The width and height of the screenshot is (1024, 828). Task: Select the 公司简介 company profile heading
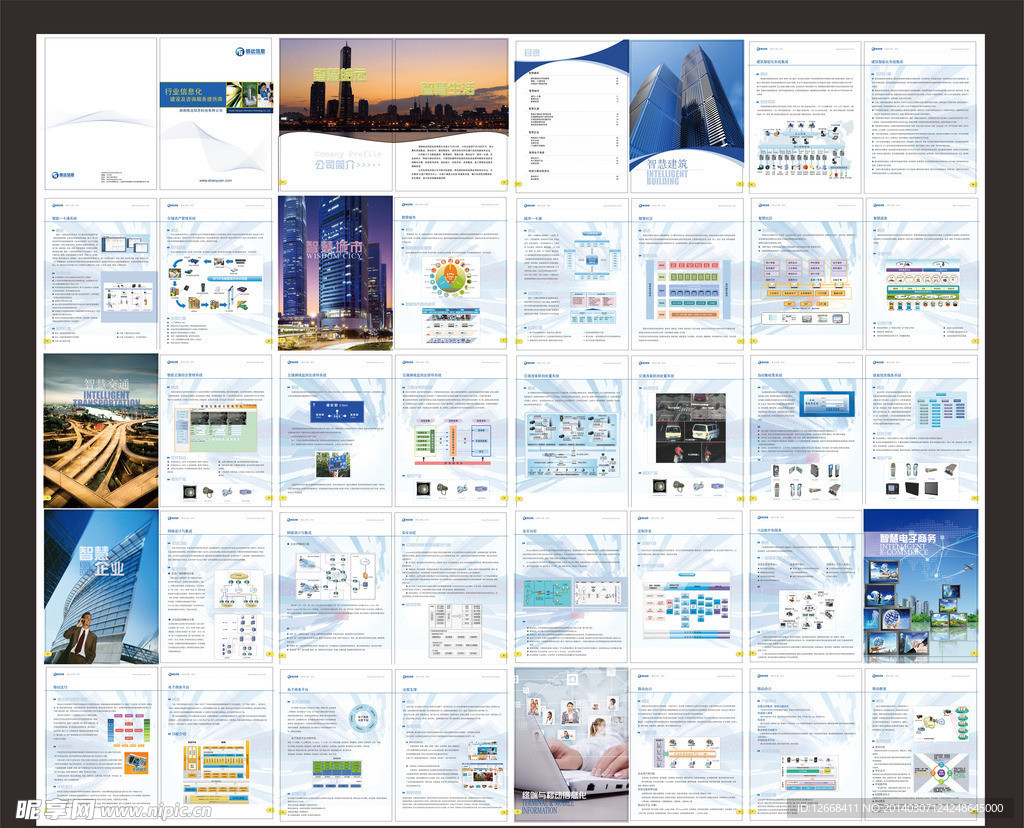[335, 163]
